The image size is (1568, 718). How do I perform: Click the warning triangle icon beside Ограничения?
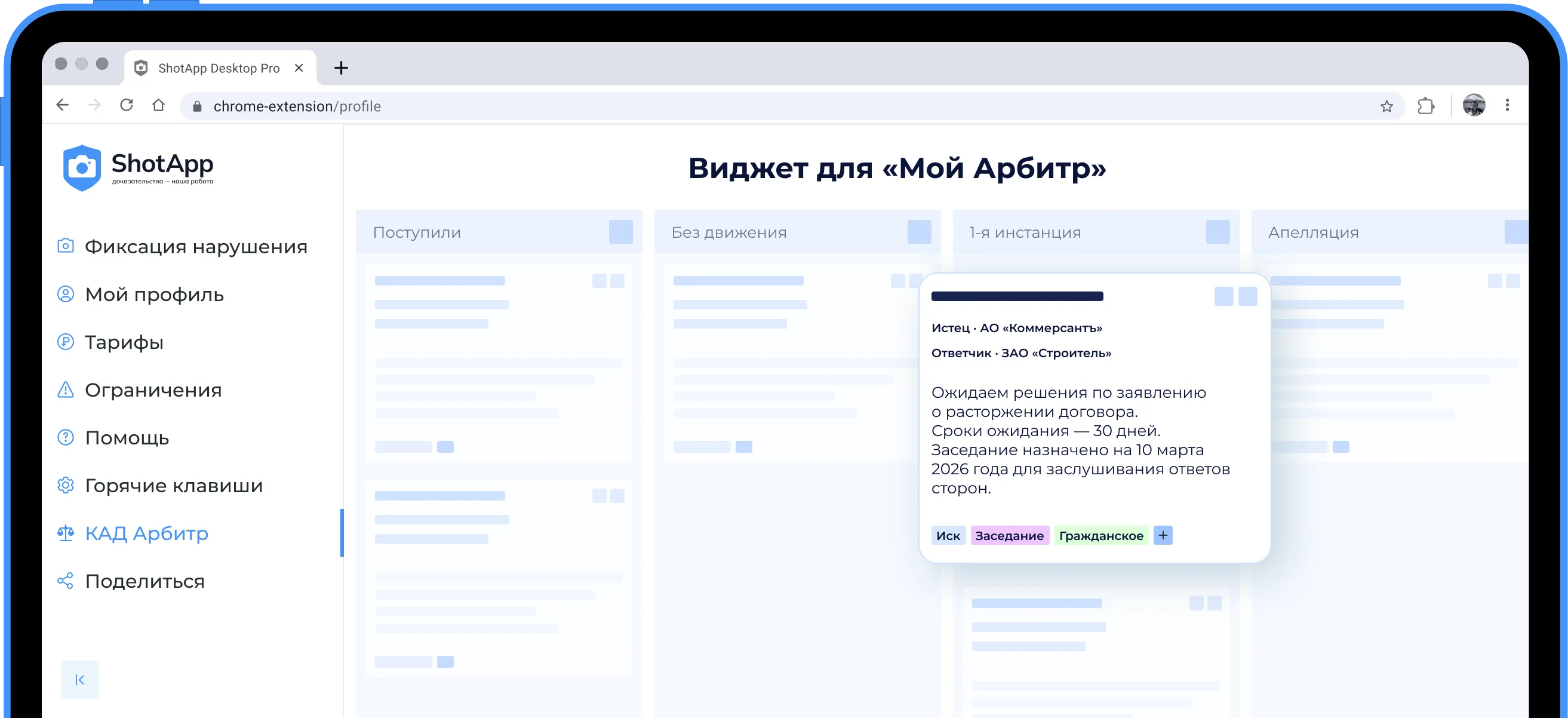coord(65,389)
